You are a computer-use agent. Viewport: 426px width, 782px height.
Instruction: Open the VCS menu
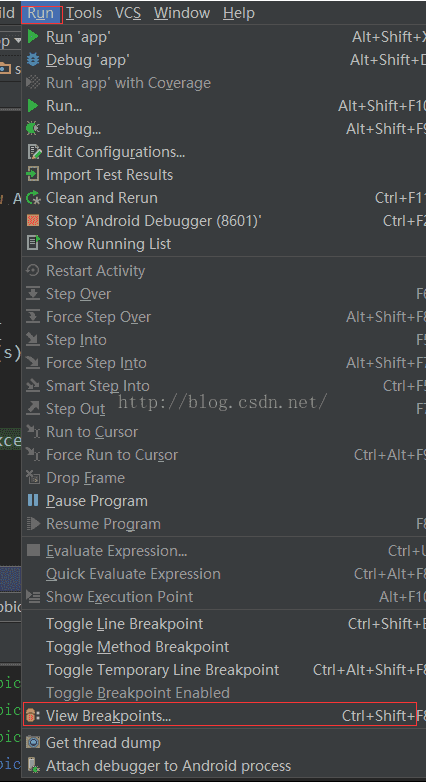click(128, 13)
